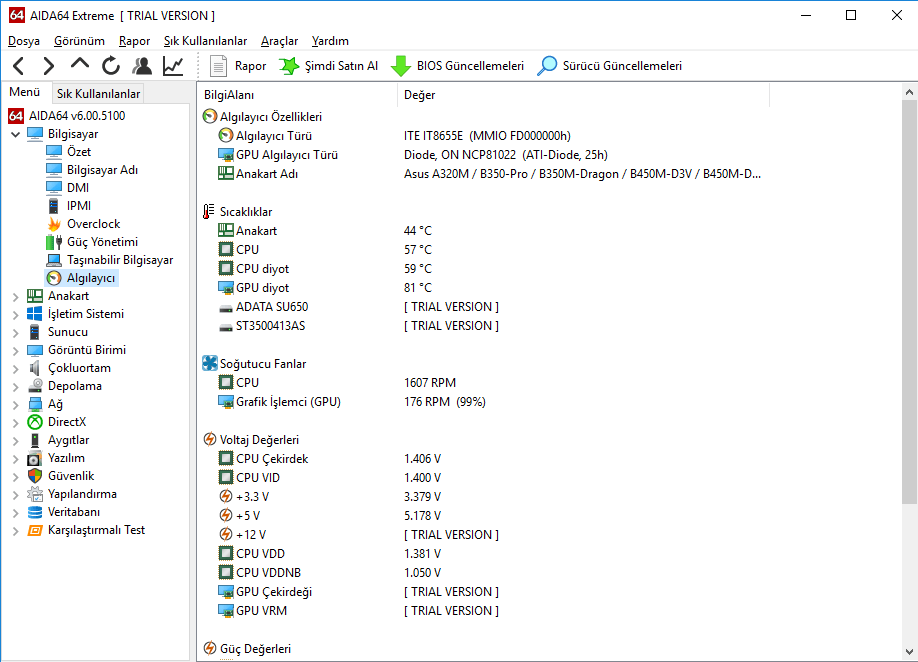The width and height of the screenshot is (918, 662).
Task: Click the Ağ network icon
Action: point(35,404)
